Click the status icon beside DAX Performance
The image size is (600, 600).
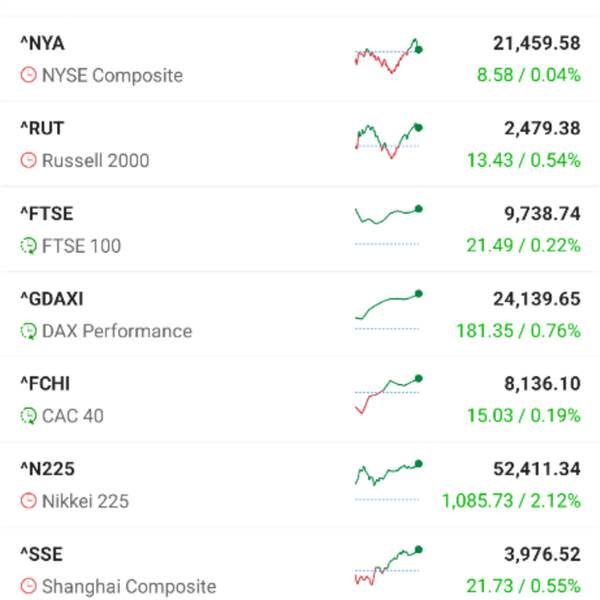click(29, 331)
